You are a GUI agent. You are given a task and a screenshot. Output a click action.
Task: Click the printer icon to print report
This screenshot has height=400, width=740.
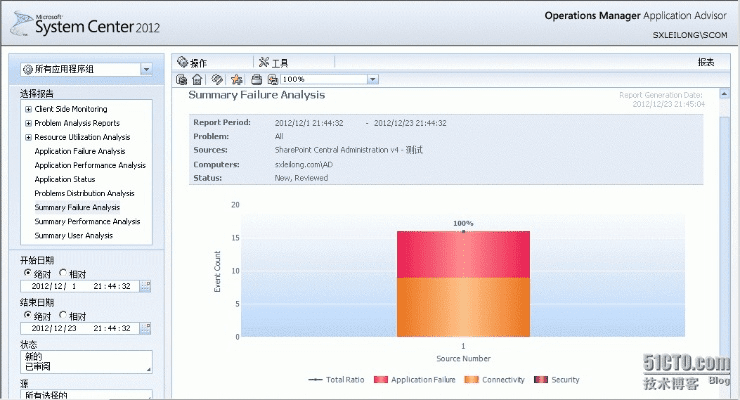click(x=256, y=79)
